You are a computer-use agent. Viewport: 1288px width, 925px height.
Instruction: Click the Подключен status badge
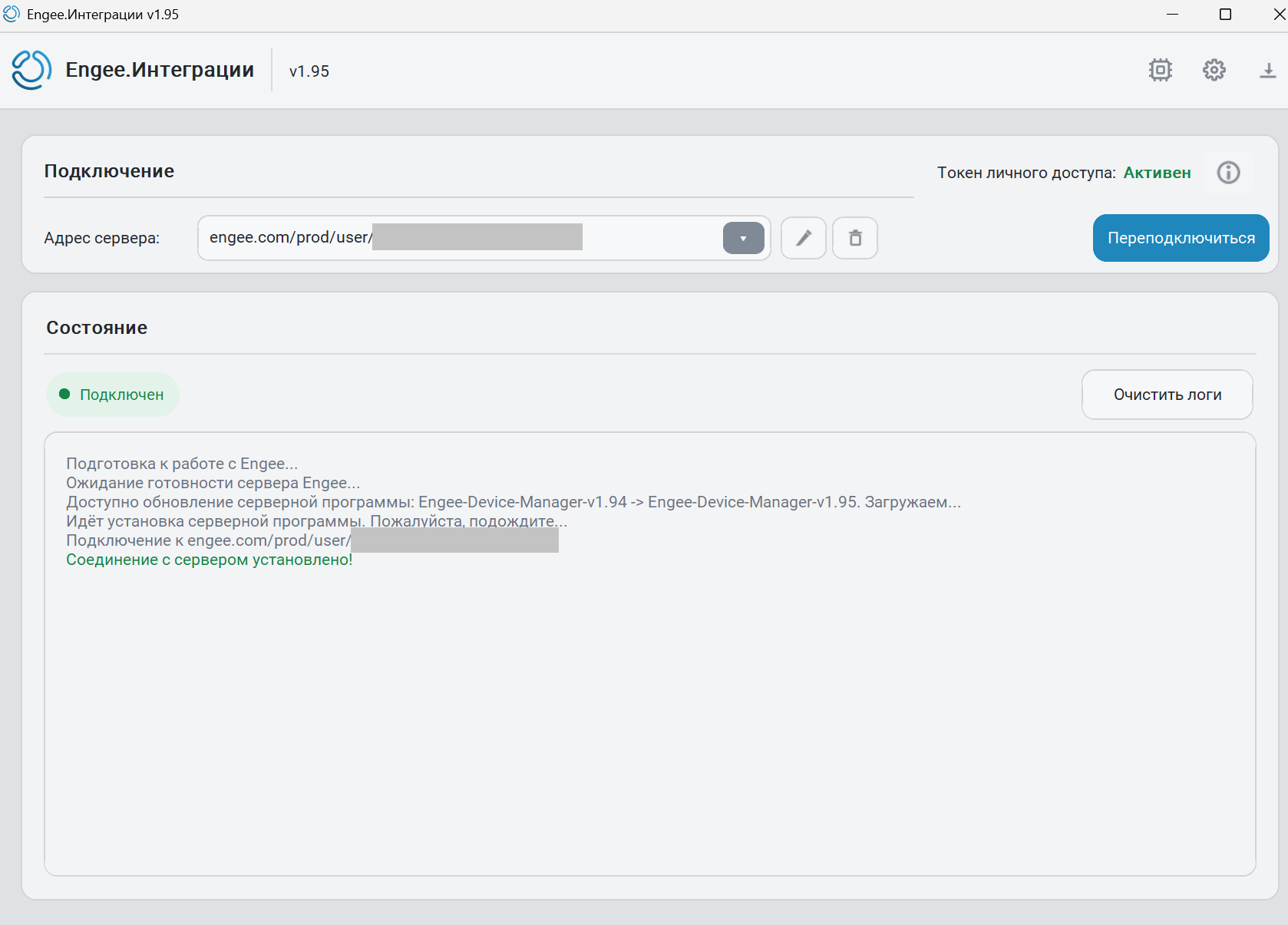pos(113,395)
